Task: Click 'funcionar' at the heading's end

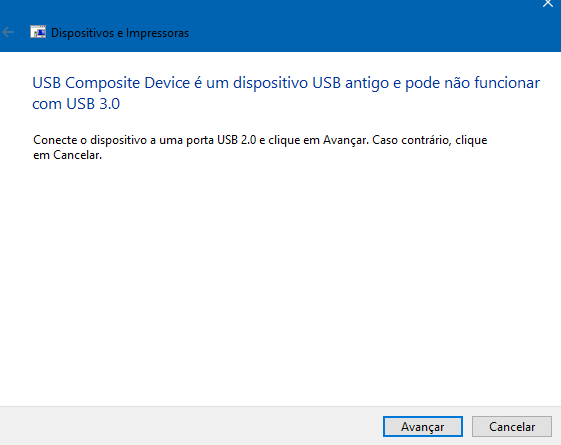Action: (507, 83)
